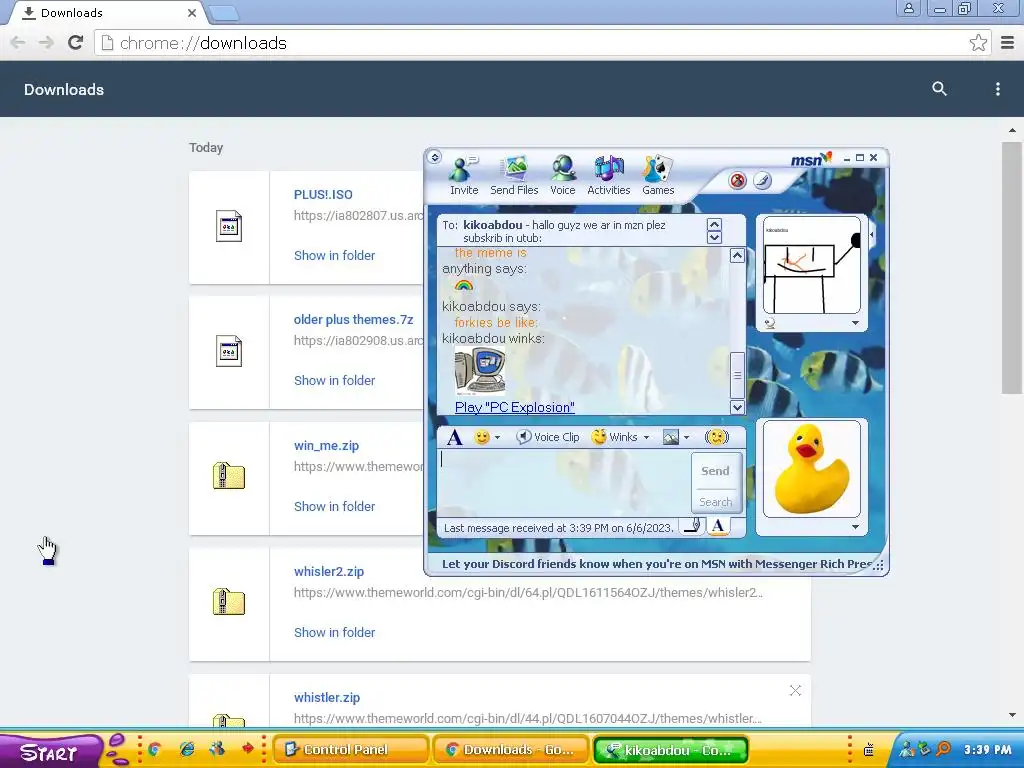Click the chat history scroll up arrow
Image resolution: width=1024 pixels, height=768 pixels.
(x=737, y=255)
